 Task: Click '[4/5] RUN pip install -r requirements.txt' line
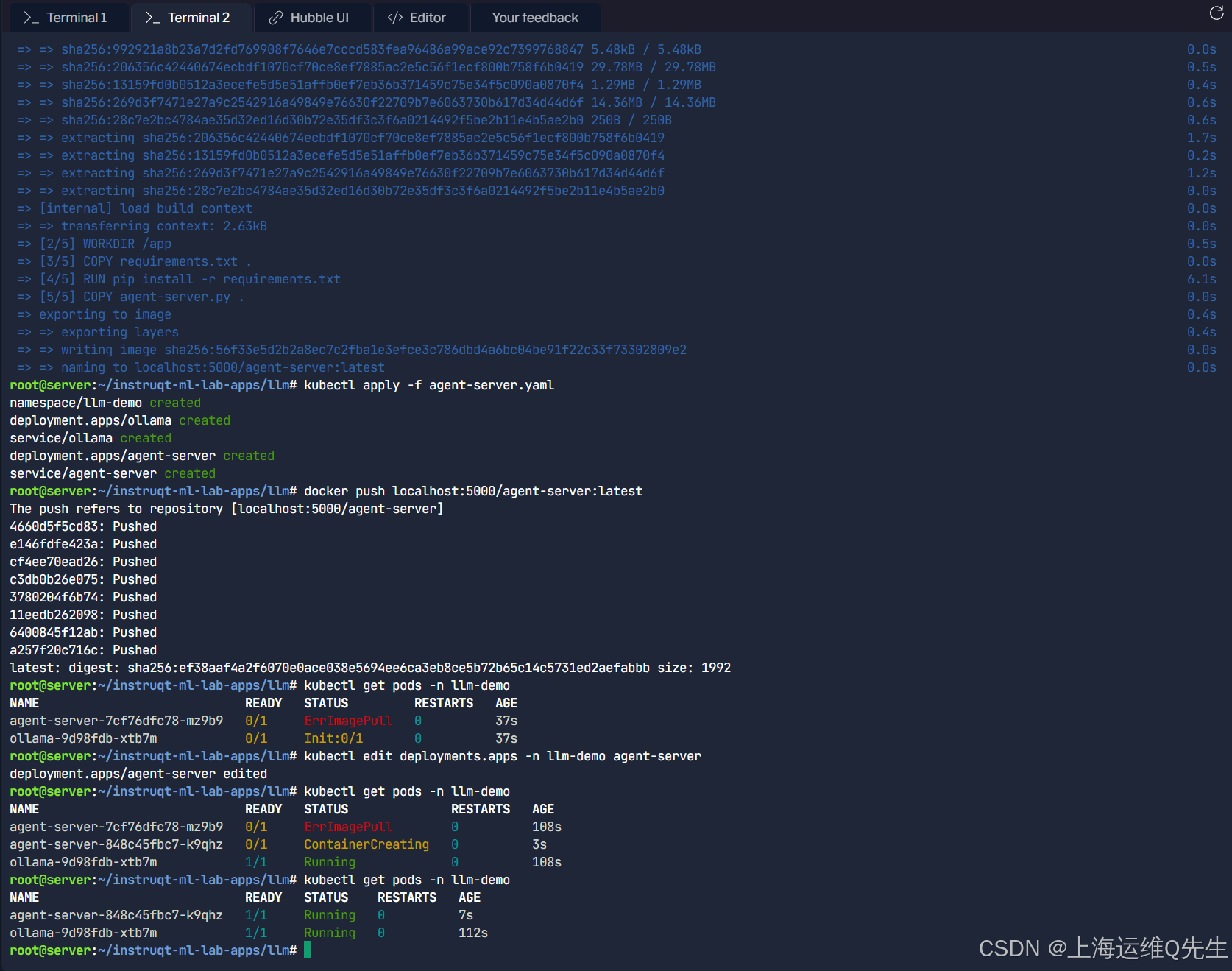(x=179, y=279)
